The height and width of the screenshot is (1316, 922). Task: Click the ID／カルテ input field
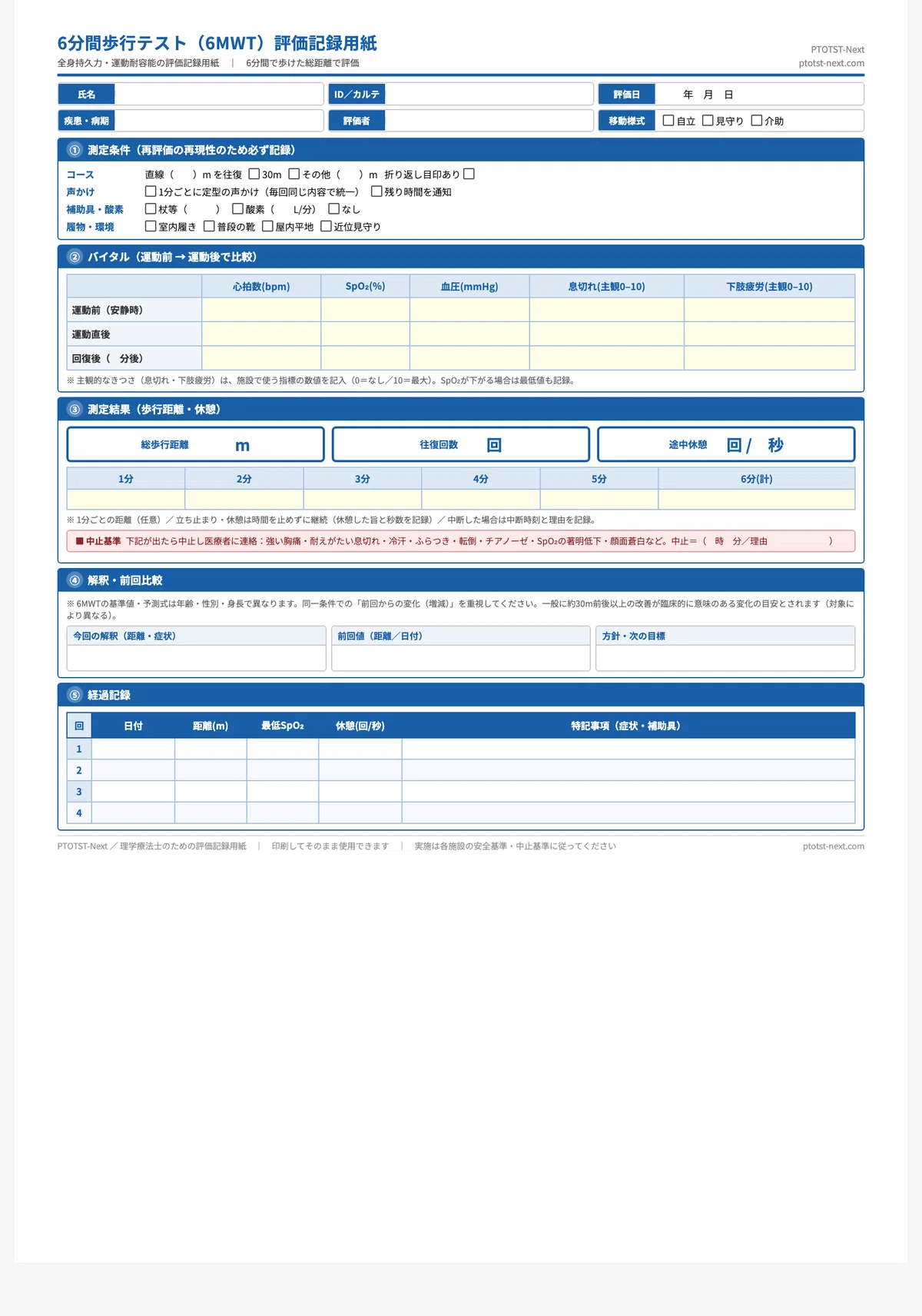click(x=489, y=95)
